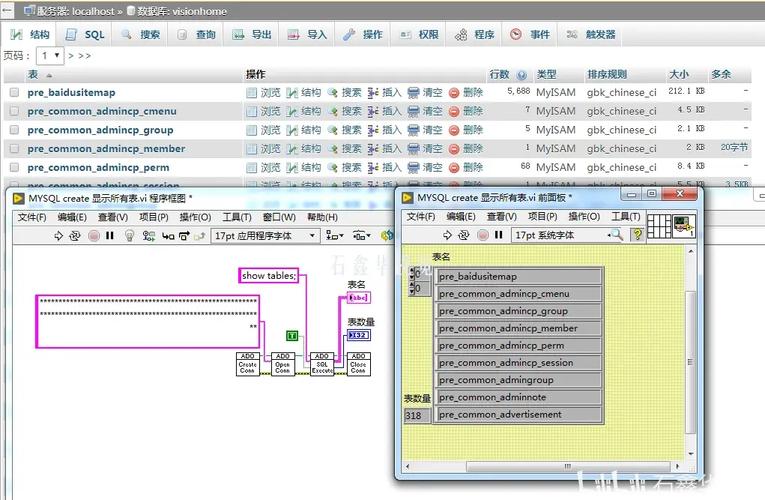Check the pre_common_admincp_cmenu row checkbox
Image resolution: width=765 pixels, height=500 pixels.
coord(14,111)
